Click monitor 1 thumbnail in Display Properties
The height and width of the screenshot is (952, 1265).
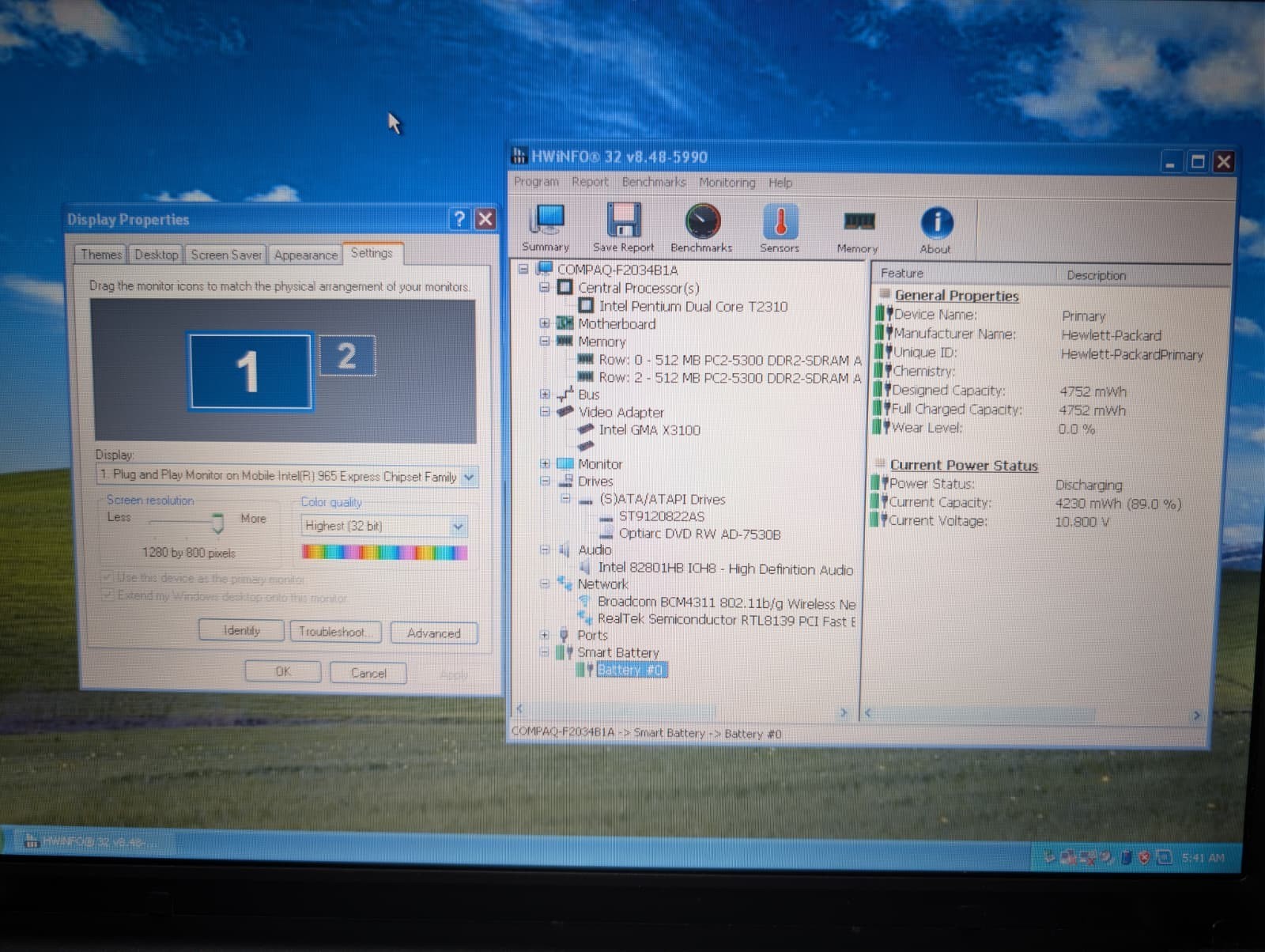point(249,371)
